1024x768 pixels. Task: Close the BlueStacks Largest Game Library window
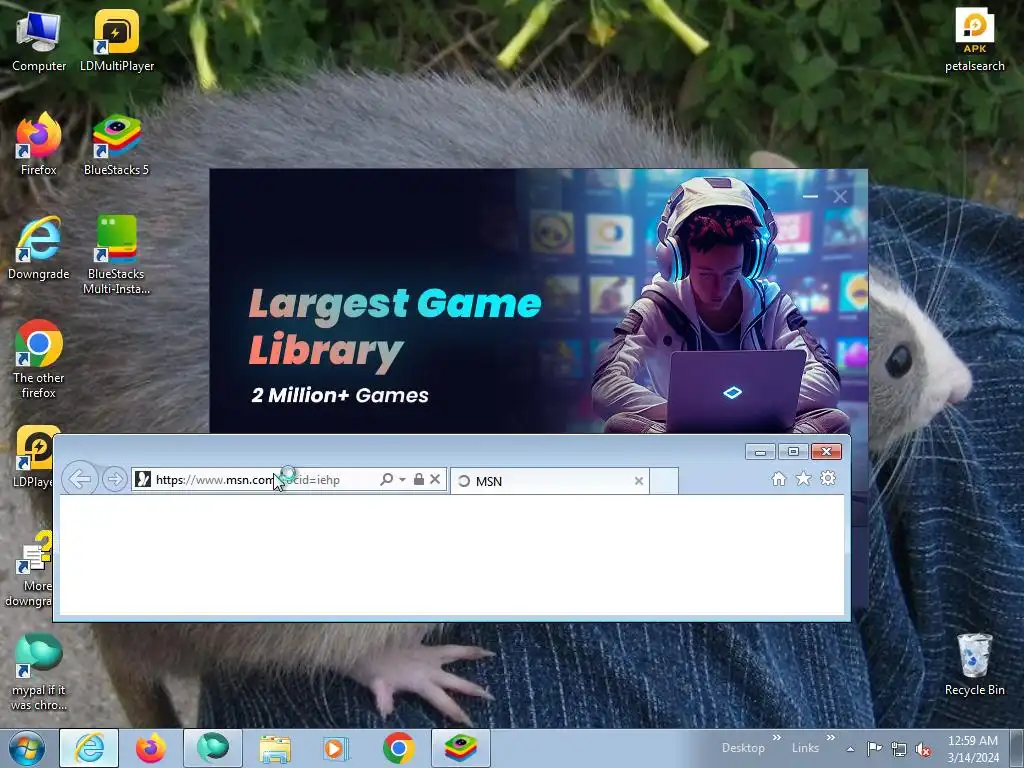tap(840, 196)
